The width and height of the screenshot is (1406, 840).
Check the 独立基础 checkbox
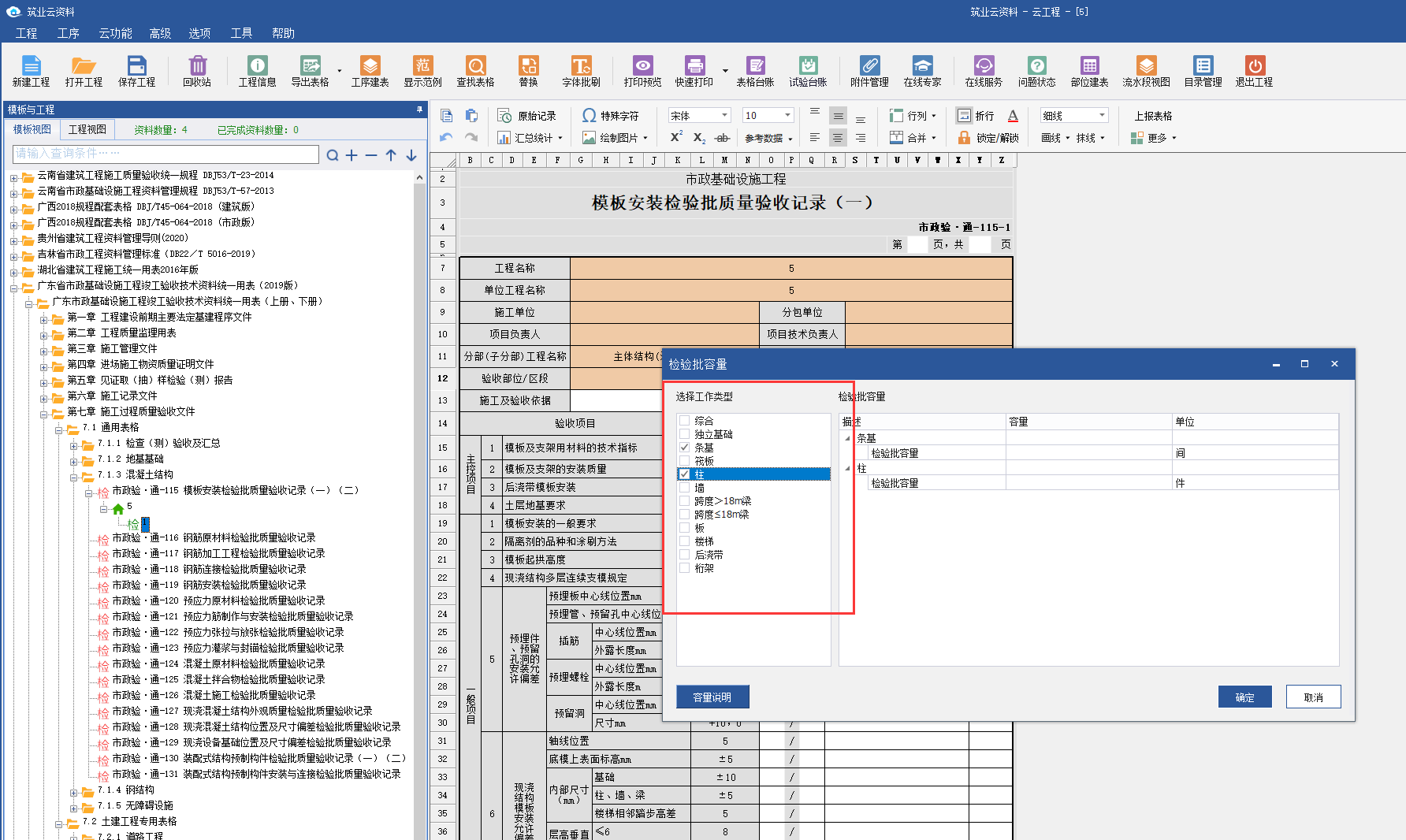(685, 434)
